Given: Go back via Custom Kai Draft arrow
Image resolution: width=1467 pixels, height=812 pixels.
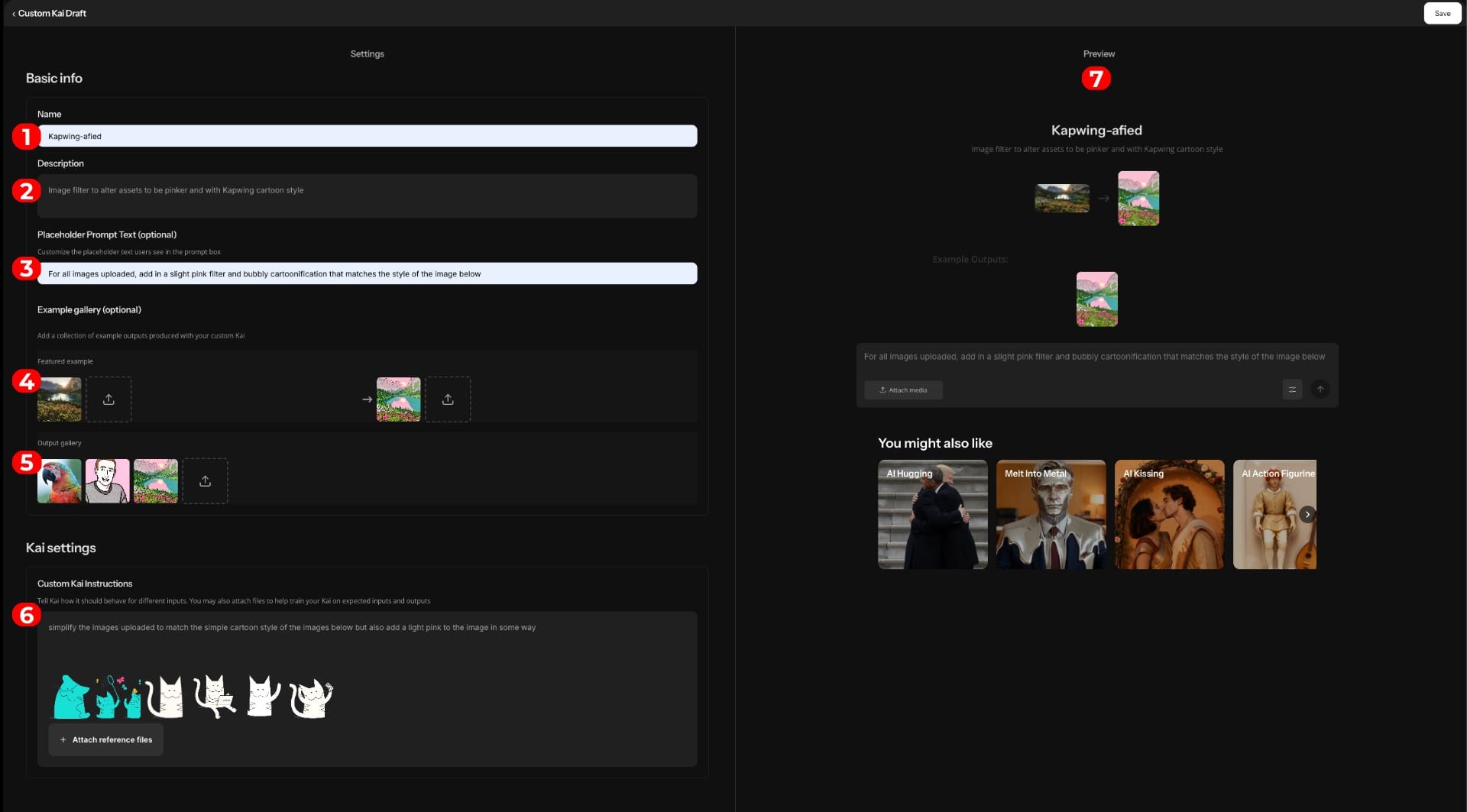Looking at the screenshot, I should (14, 14).
